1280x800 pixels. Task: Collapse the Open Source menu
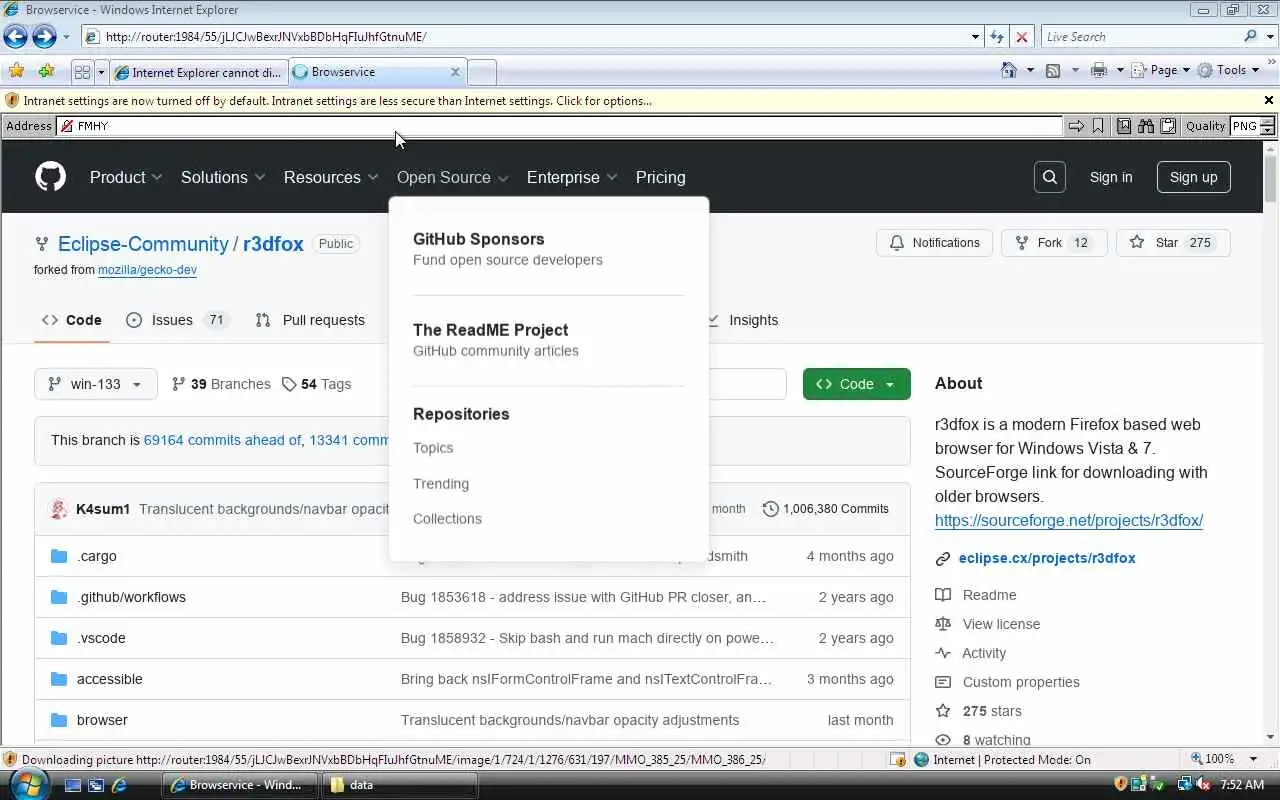(453, 177)
